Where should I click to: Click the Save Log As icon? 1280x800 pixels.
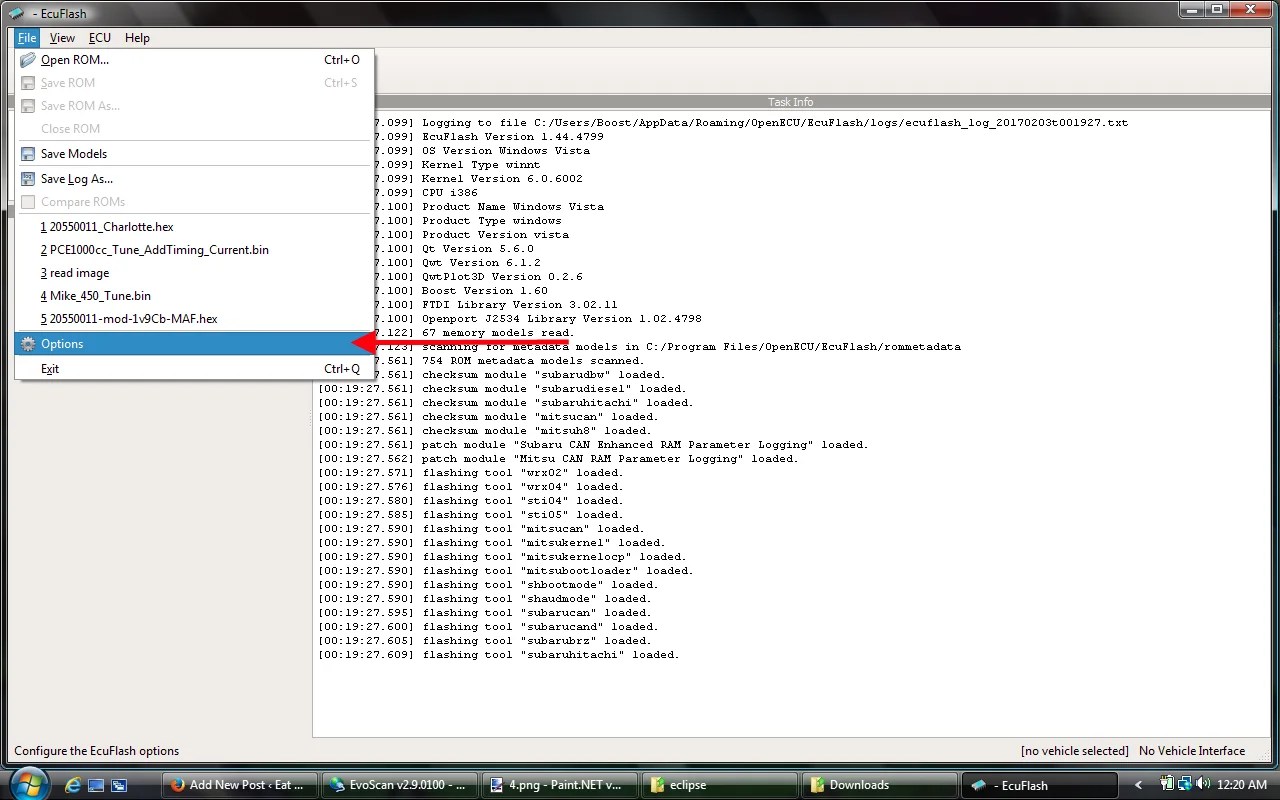[x=28, y=179]
